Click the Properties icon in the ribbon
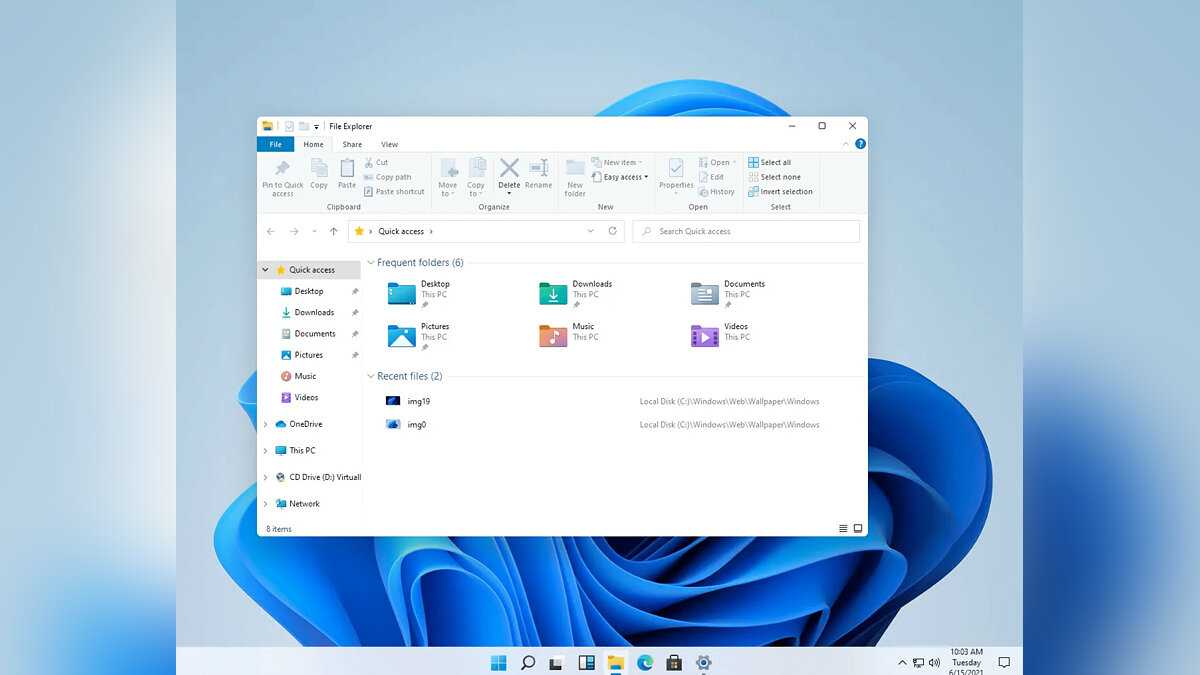The height and width of the screenshot is (675, 1200). (x=676, y=169)
